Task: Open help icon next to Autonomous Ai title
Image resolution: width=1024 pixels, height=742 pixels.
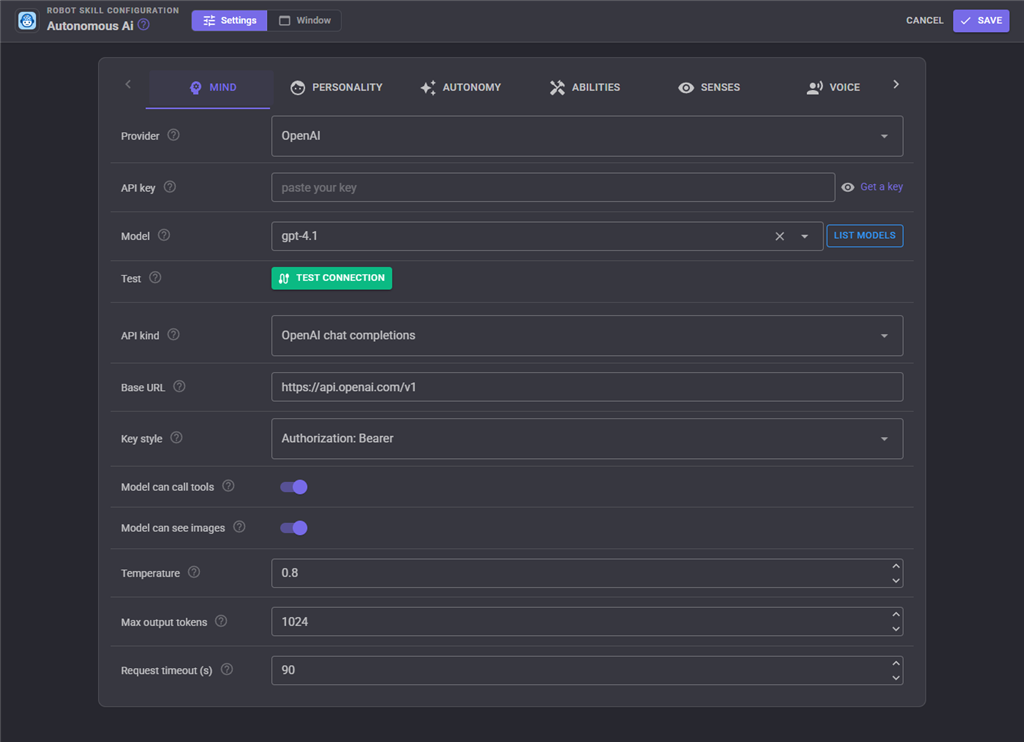Action: pos(144,25)
